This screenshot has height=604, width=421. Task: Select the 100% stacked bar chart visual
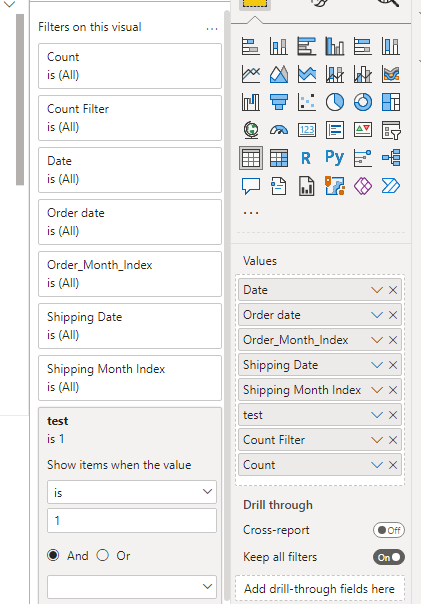pyautogui.click(x=363, y=46)
